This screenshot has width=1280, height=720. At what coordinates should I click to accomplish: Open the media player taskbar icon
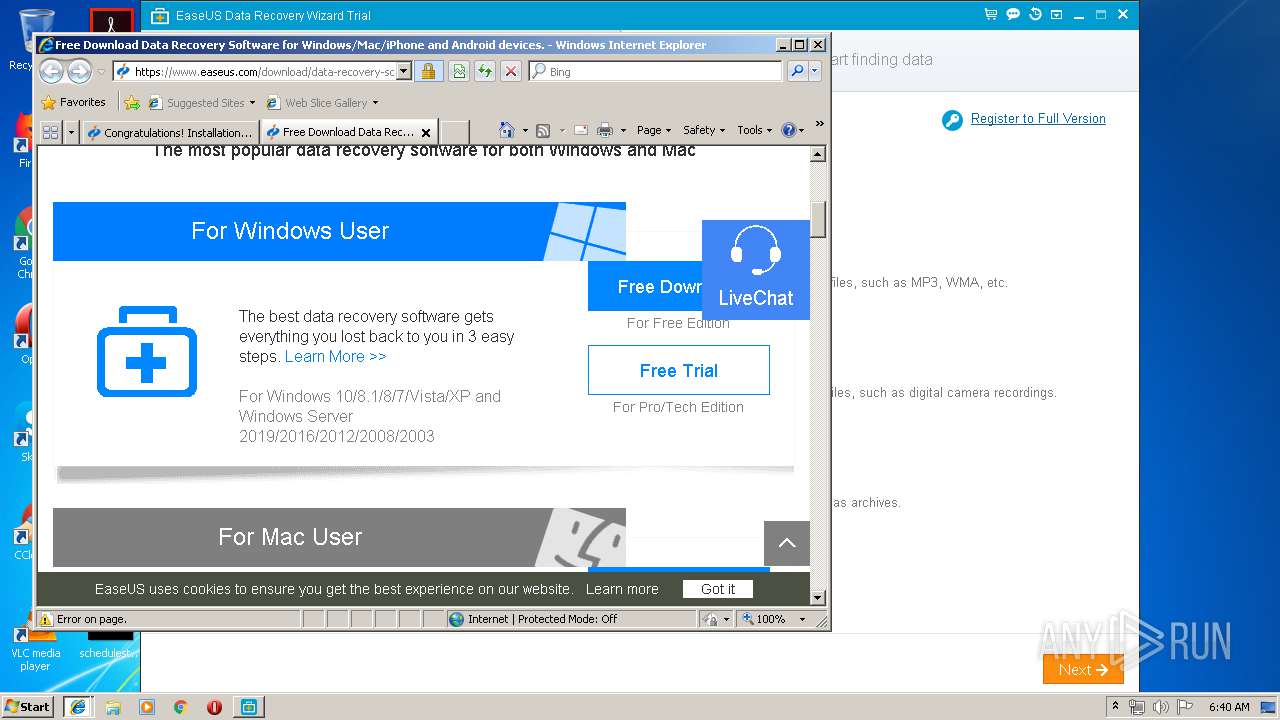click(147, 707)
